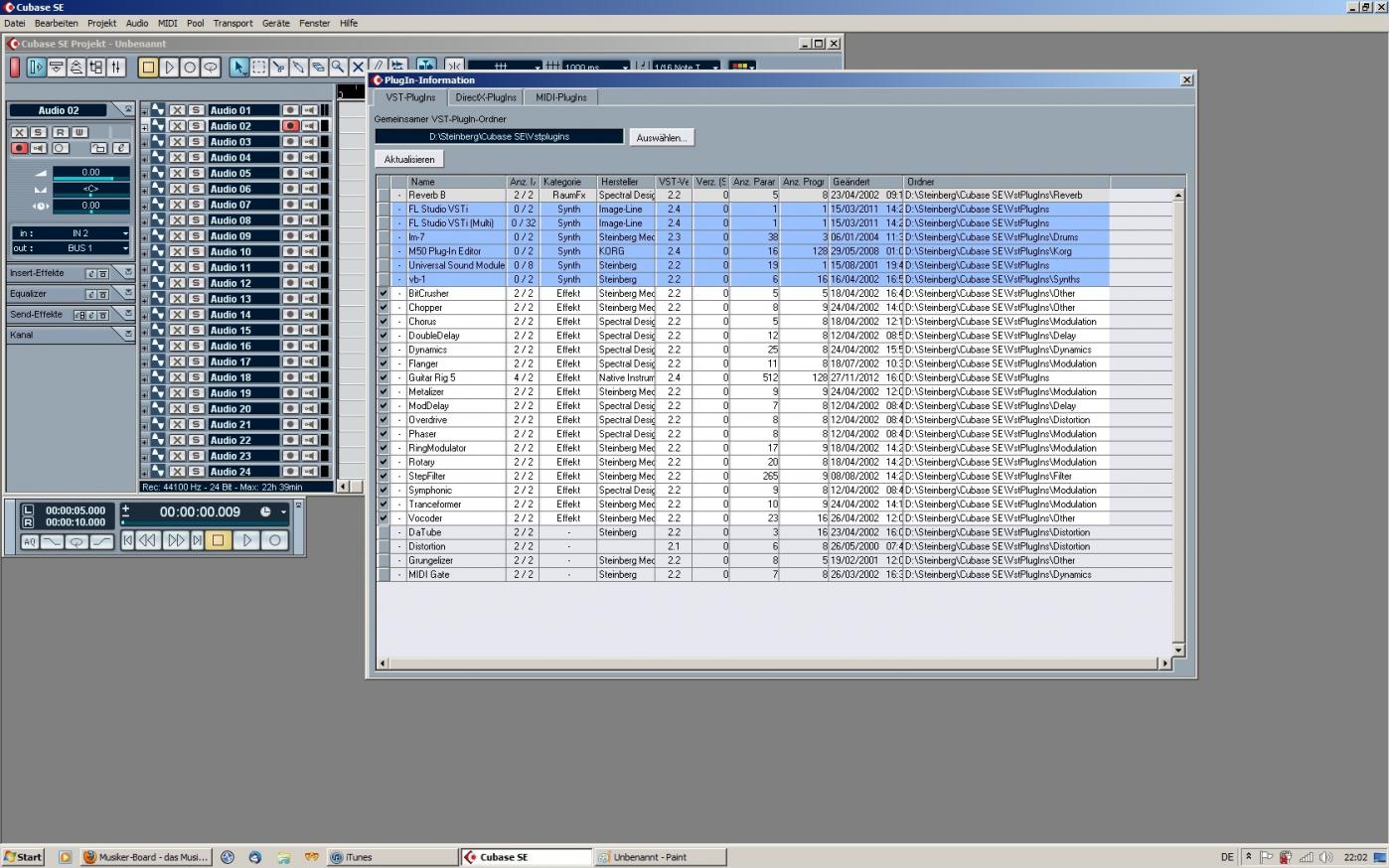Open the Bearbeiten menu
This screenshot has width=1389, height=868.
(x=56, y=23)
